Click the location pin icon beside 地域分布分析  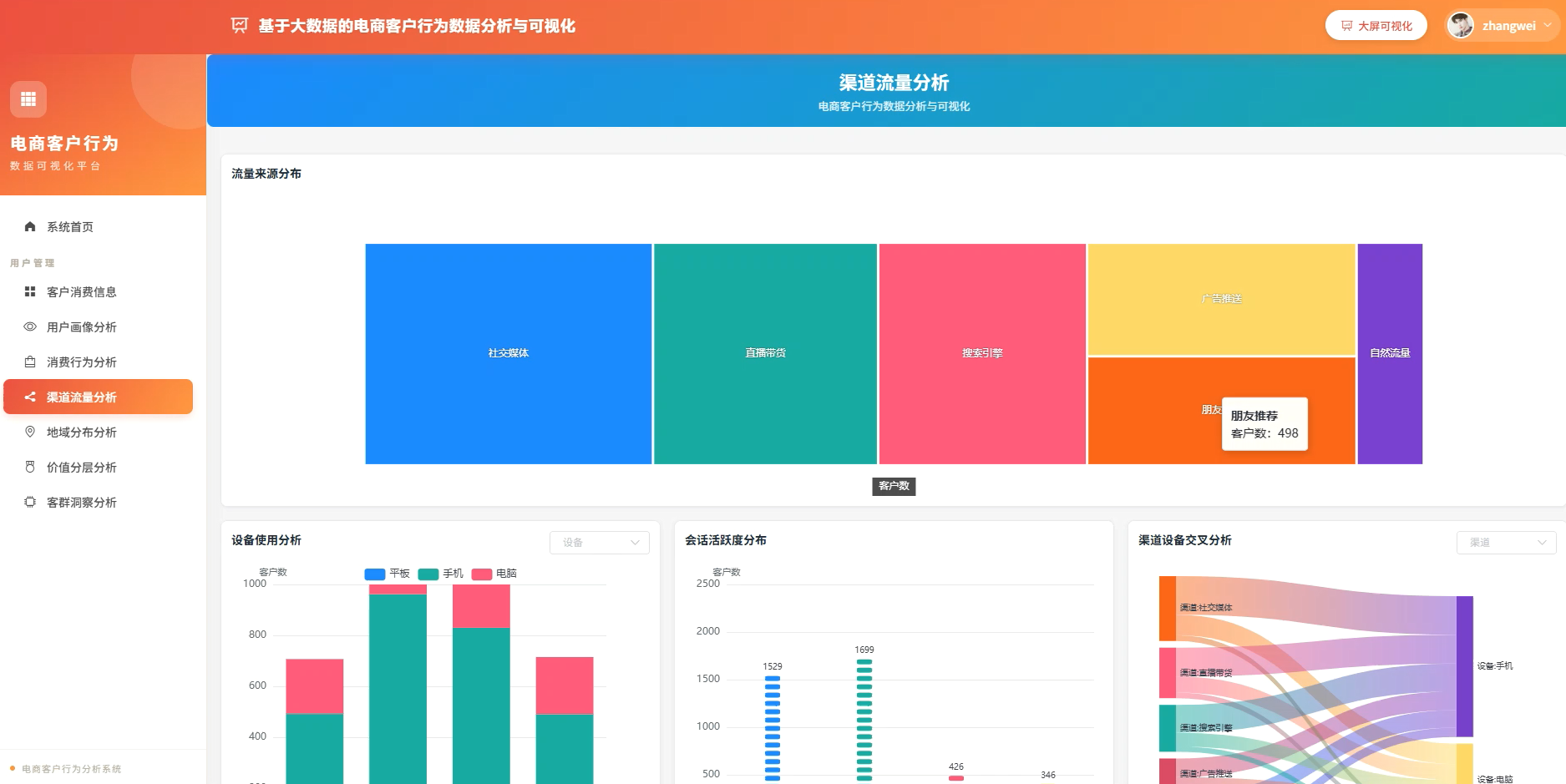pos(30,432)
